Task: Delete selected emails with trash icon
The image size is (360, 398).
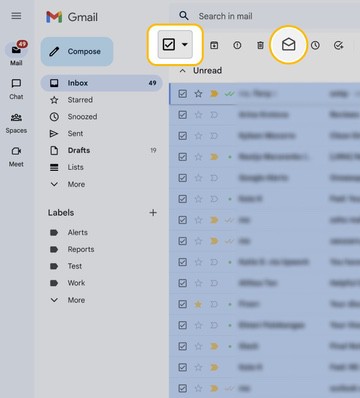Action: tap(260, 45)
